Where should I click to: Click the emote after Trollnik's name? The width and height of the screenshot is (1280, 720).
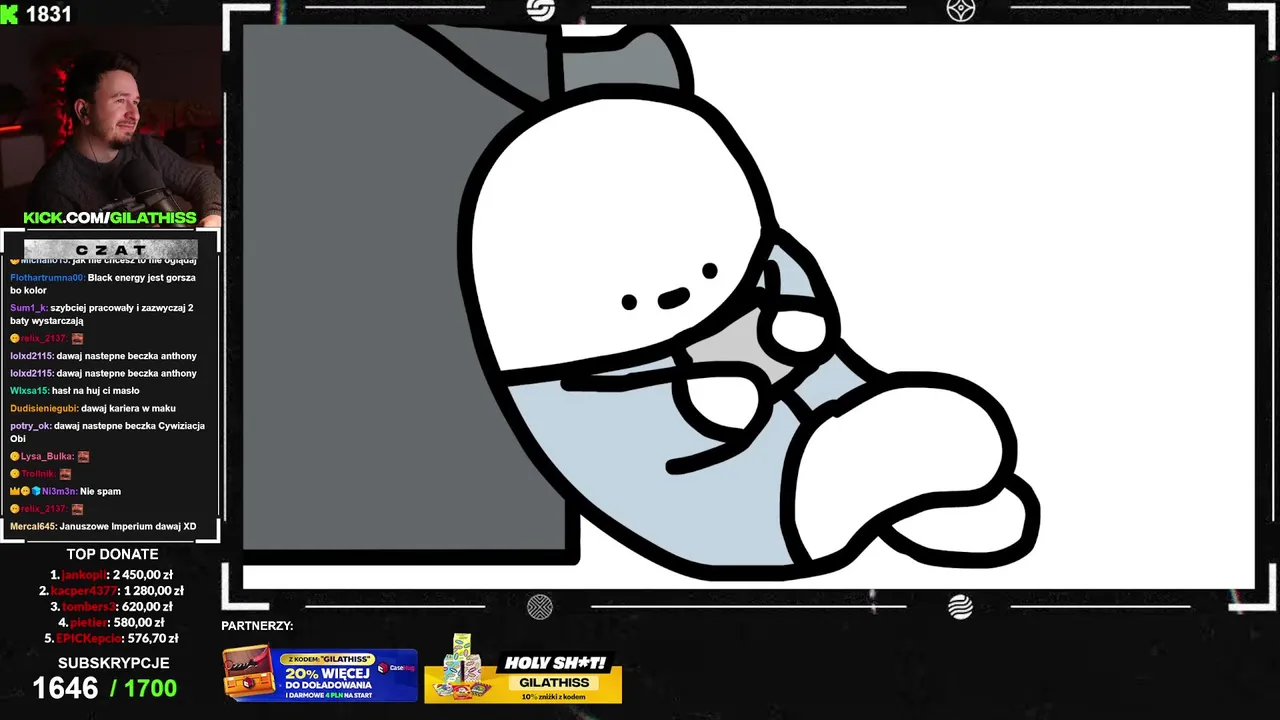pos(65,474)
